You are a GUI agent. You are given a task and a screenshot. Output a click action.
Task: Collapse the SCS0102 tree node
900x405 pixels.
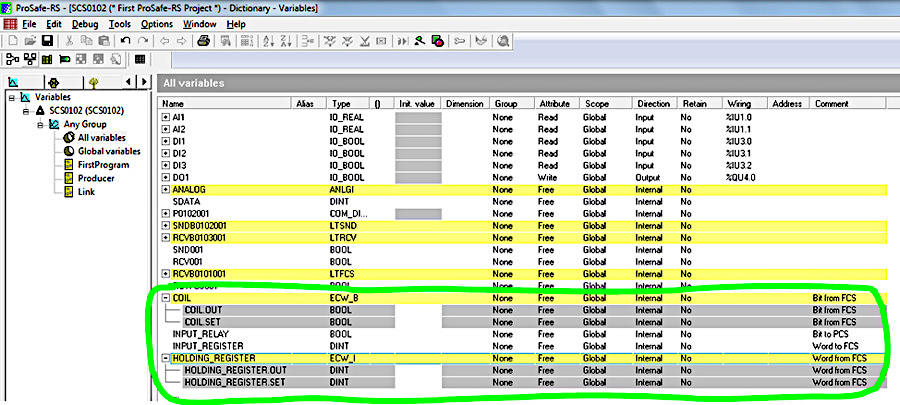(26, 111)
